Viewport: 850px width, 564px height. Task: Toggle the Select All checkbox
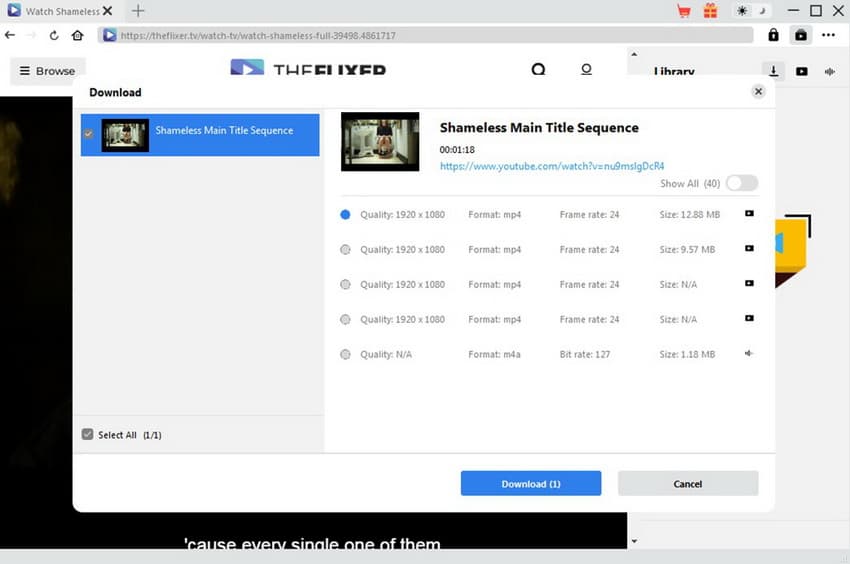click(x=88, y=435)
